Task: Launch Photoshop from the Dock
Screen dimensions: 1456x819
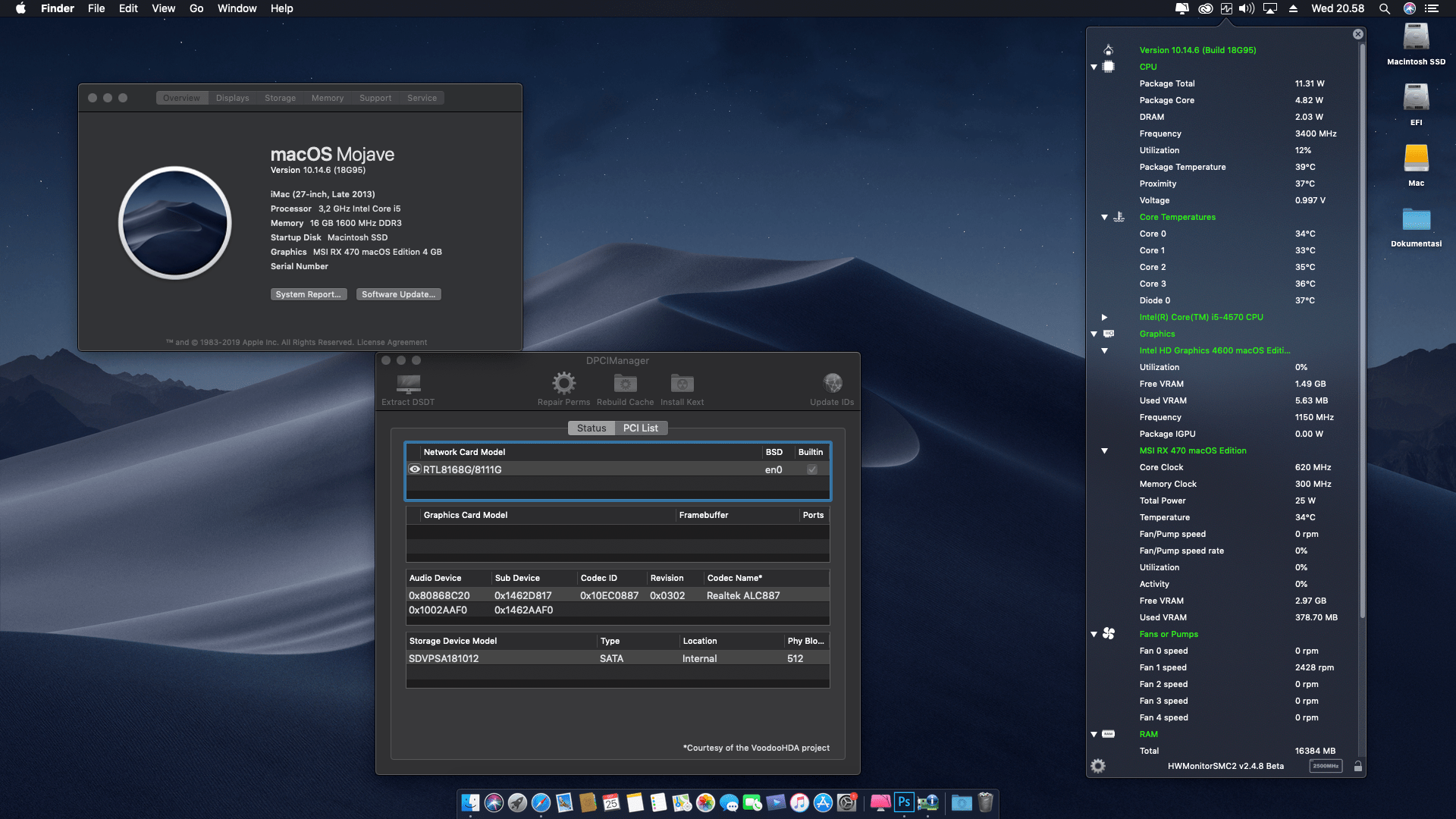Action: click(x=903, y=802)
